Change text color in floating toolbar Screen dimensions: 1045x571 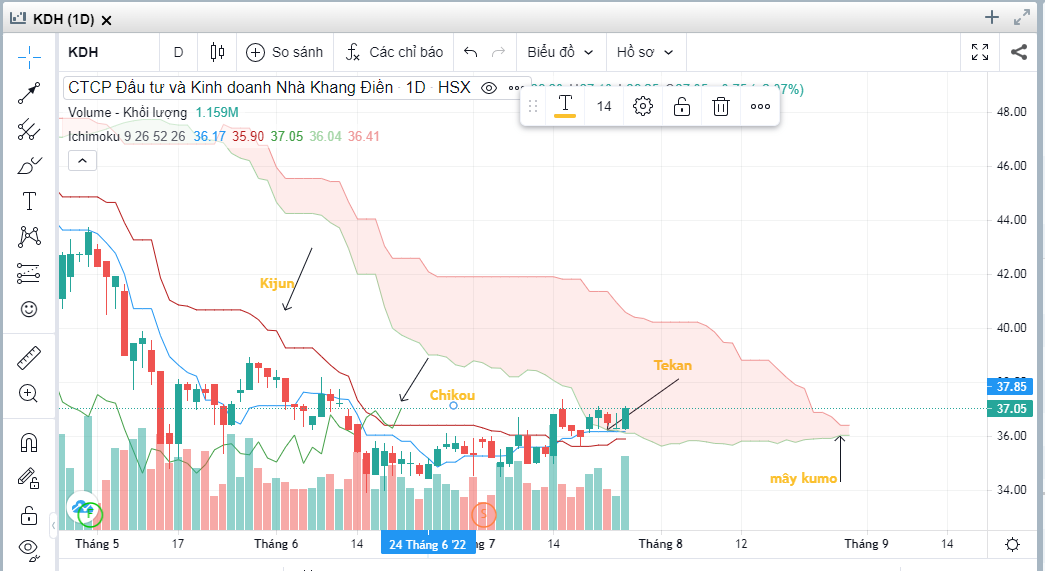[x=565, y=106]
